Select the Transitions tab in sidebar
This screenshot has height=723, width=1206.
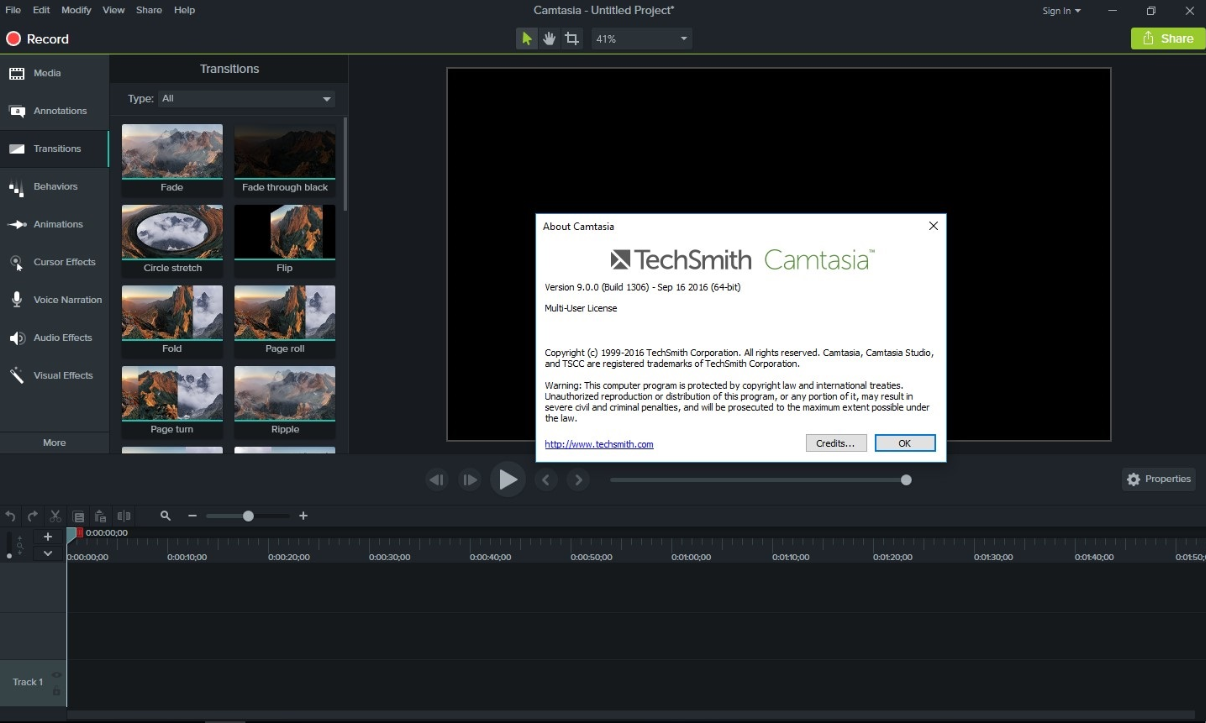tap(54, 149)
